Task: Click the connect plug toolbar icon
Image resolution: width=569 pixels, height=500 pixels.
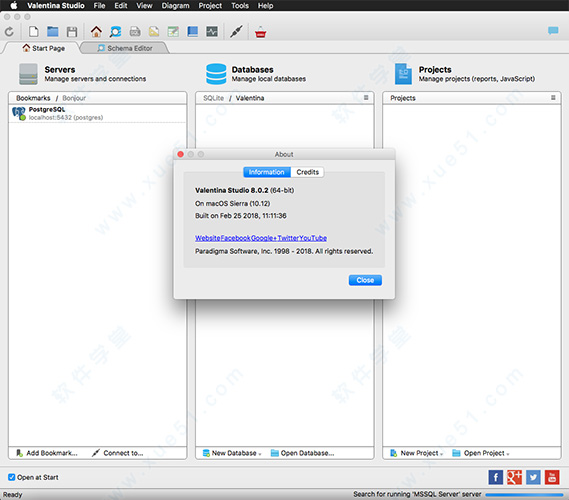Action: 236,32
